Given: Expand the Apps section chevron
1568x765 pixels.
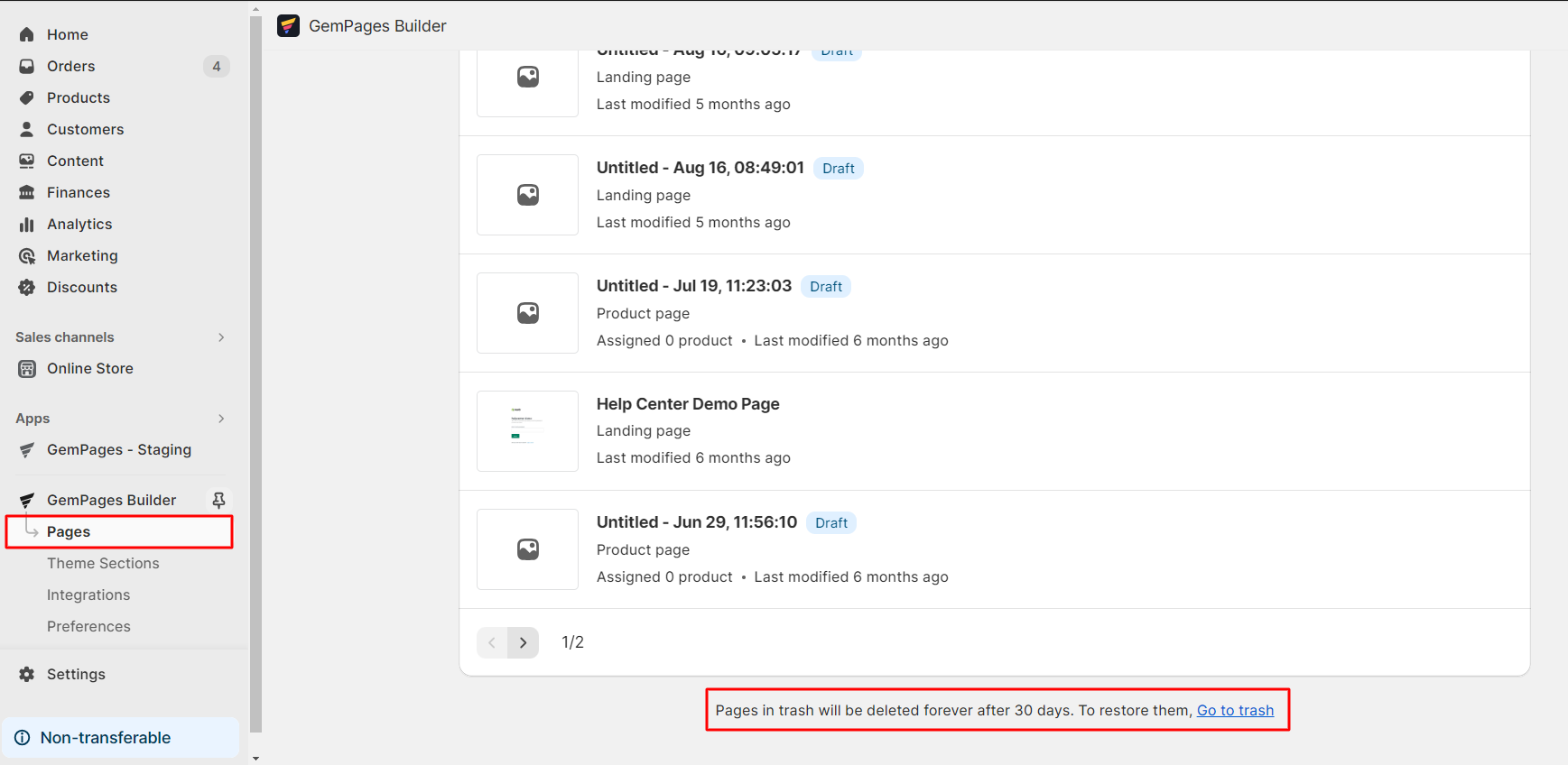Looking at the screenshot, I should click(x=221, y=419).
